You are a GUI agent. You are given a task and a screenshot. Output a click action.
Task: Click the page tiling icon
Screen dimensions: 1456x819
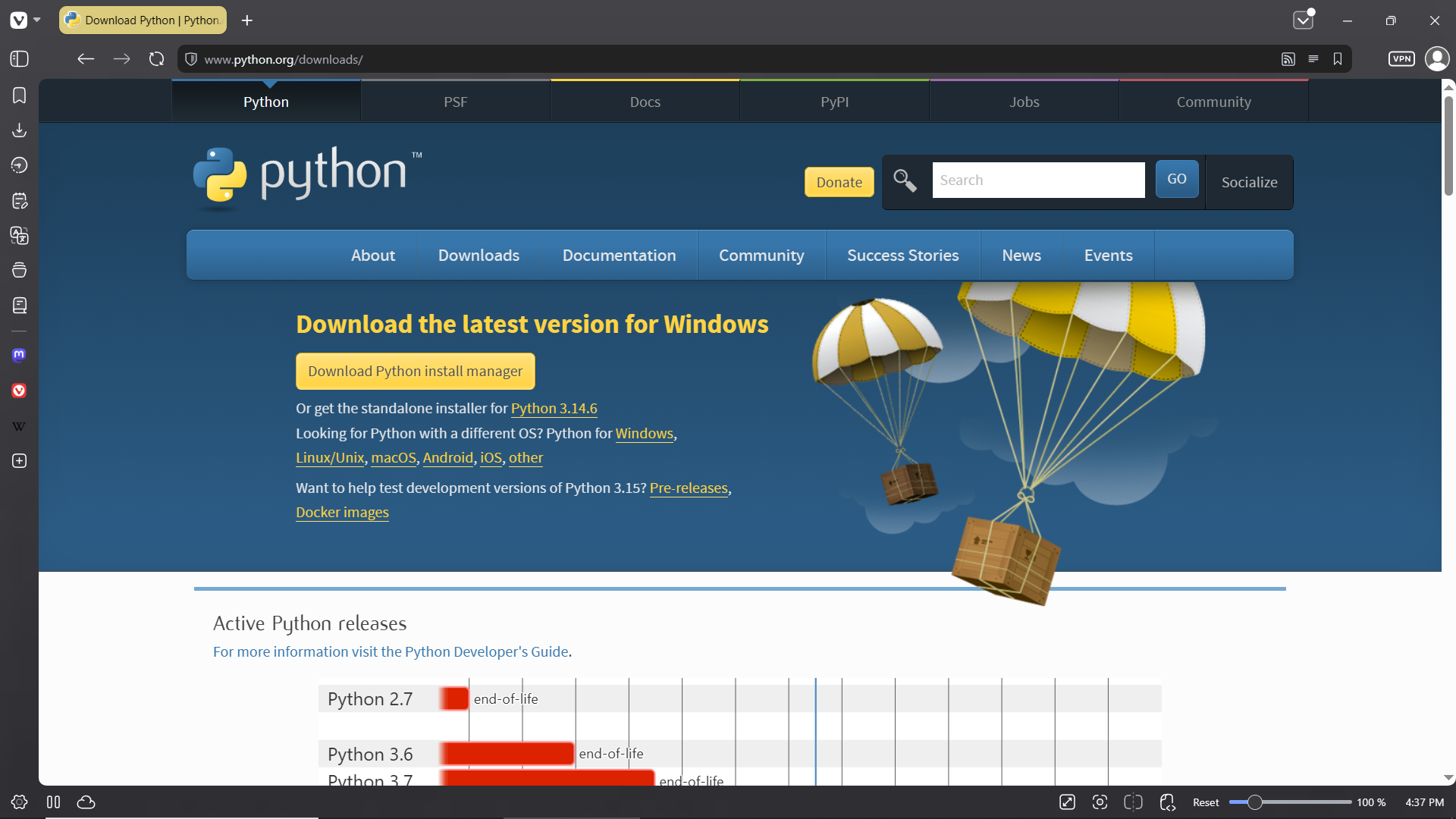[x=1134, y=802]
